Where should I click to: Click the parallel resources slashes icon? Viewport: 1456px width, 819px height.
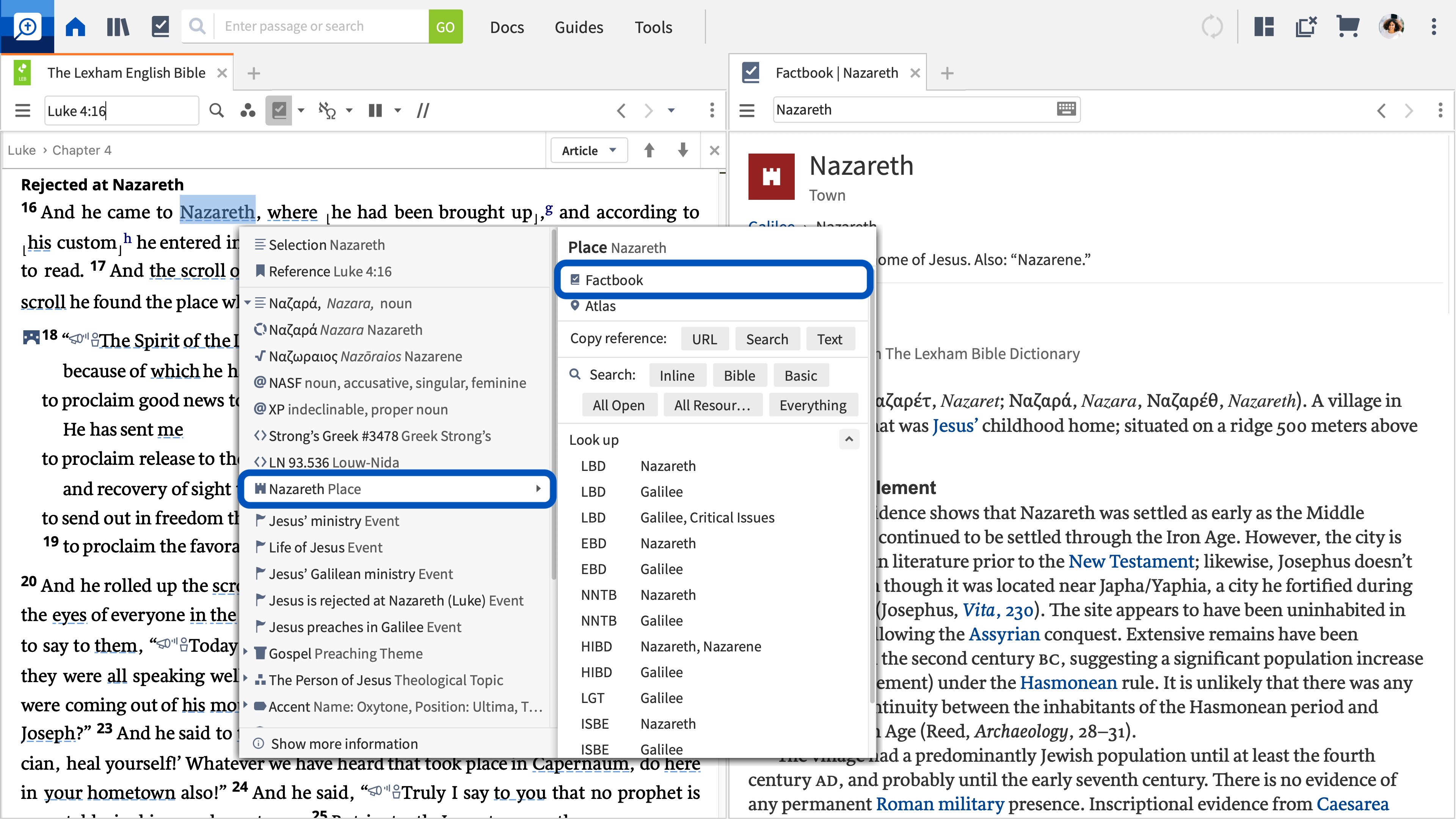[423, 110]
